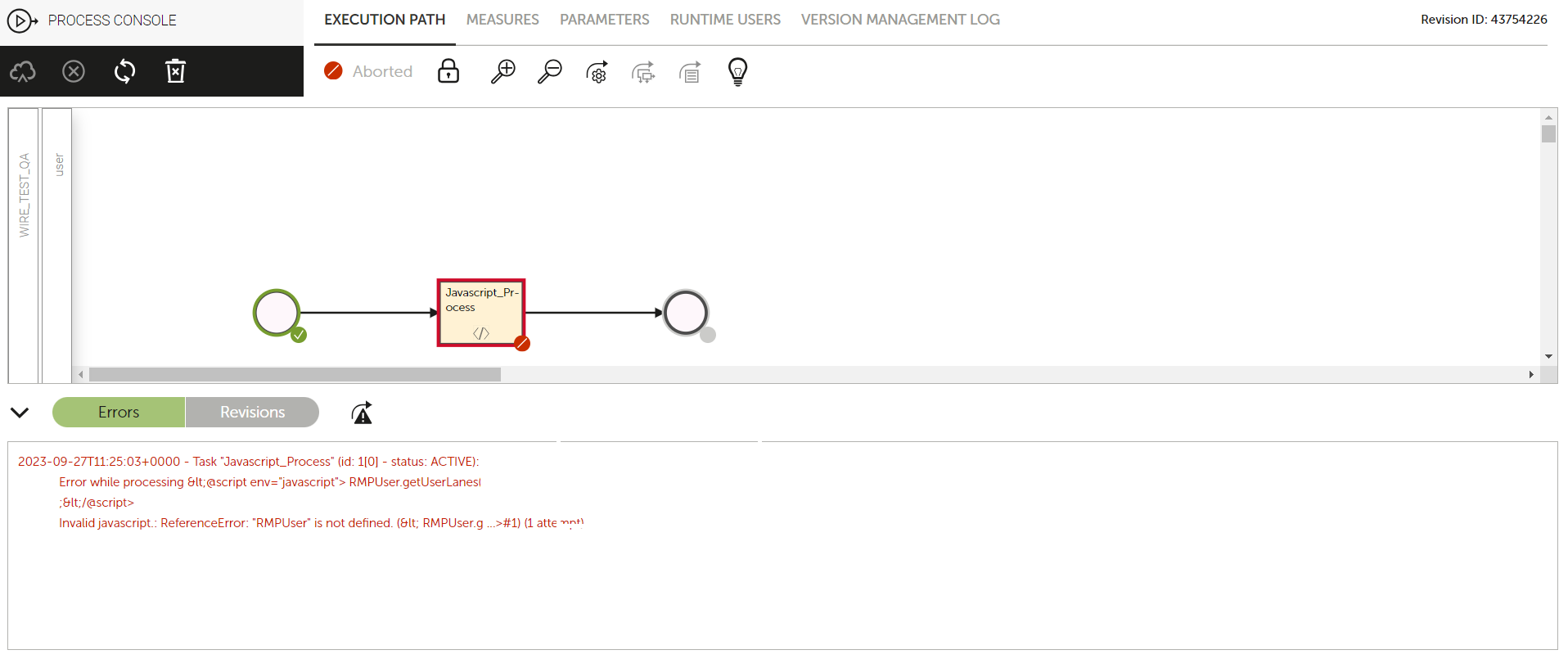Zoom out with the magnifier minus icon
1568x659 pixels.
pos(549,71)
